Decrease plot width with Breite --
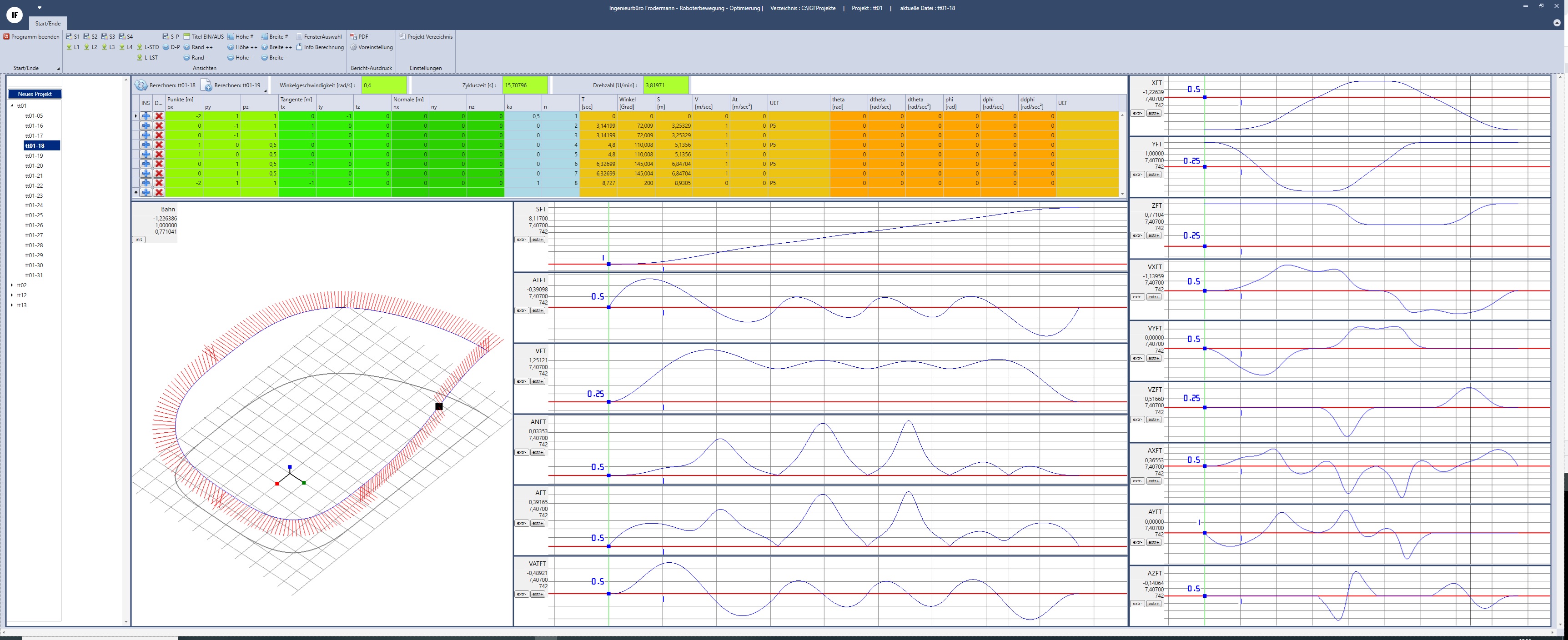The image size is (1568, 640). coord(275,57)
